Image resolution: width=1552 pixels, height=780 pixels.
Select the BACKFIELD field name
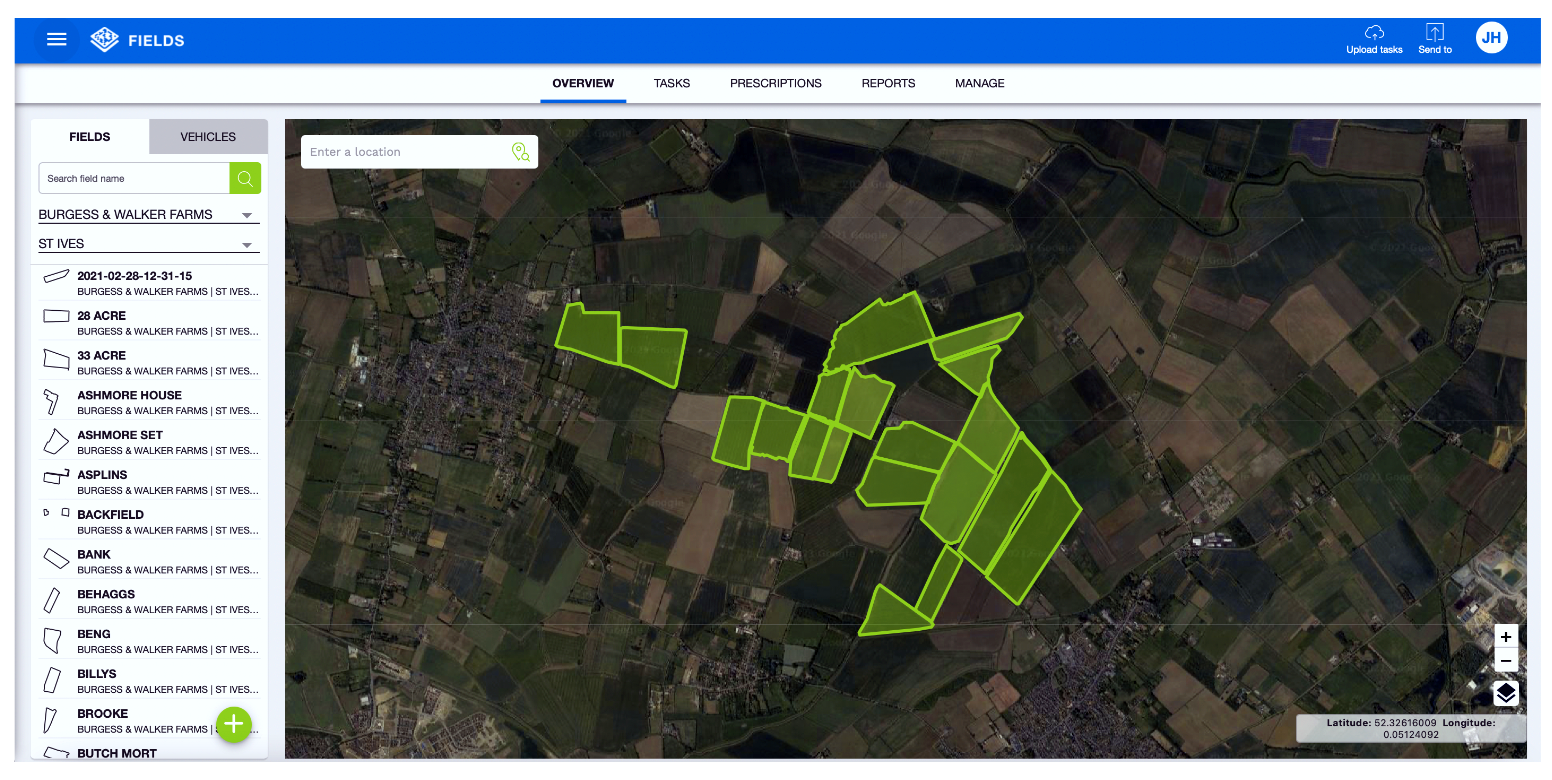111,515
